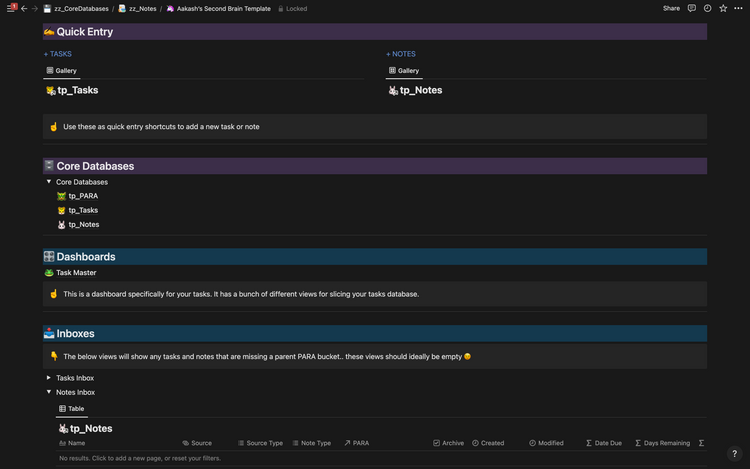Expand the Tasks Inbox toggle
This screenshot has width=750, height=469.
[49, 378]
